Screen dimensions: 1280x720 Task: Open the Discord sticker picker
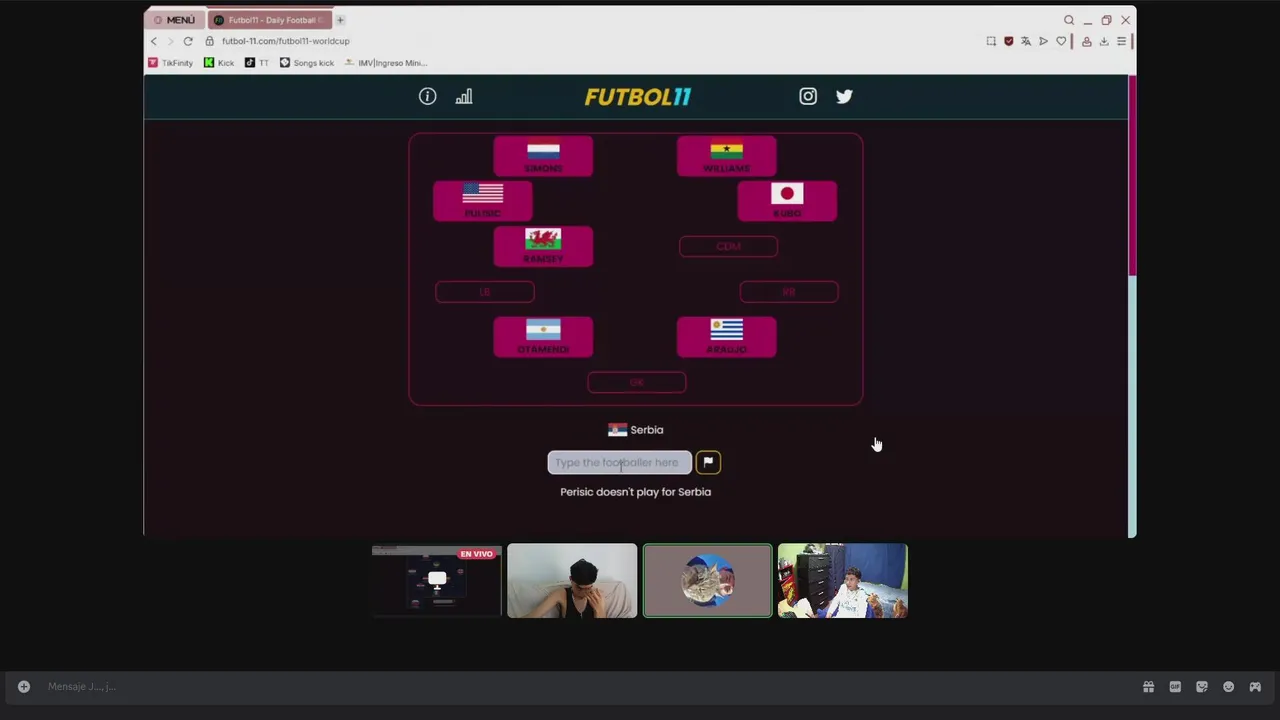[1202, 686]
